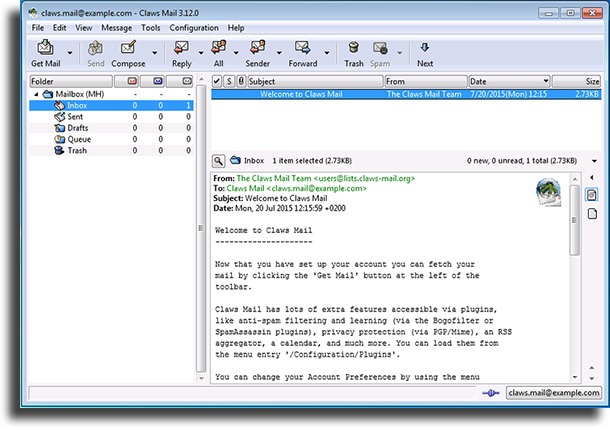Open the Get Mail dropdown arrow
Screen dimensions: 610x430
[70, 53]
